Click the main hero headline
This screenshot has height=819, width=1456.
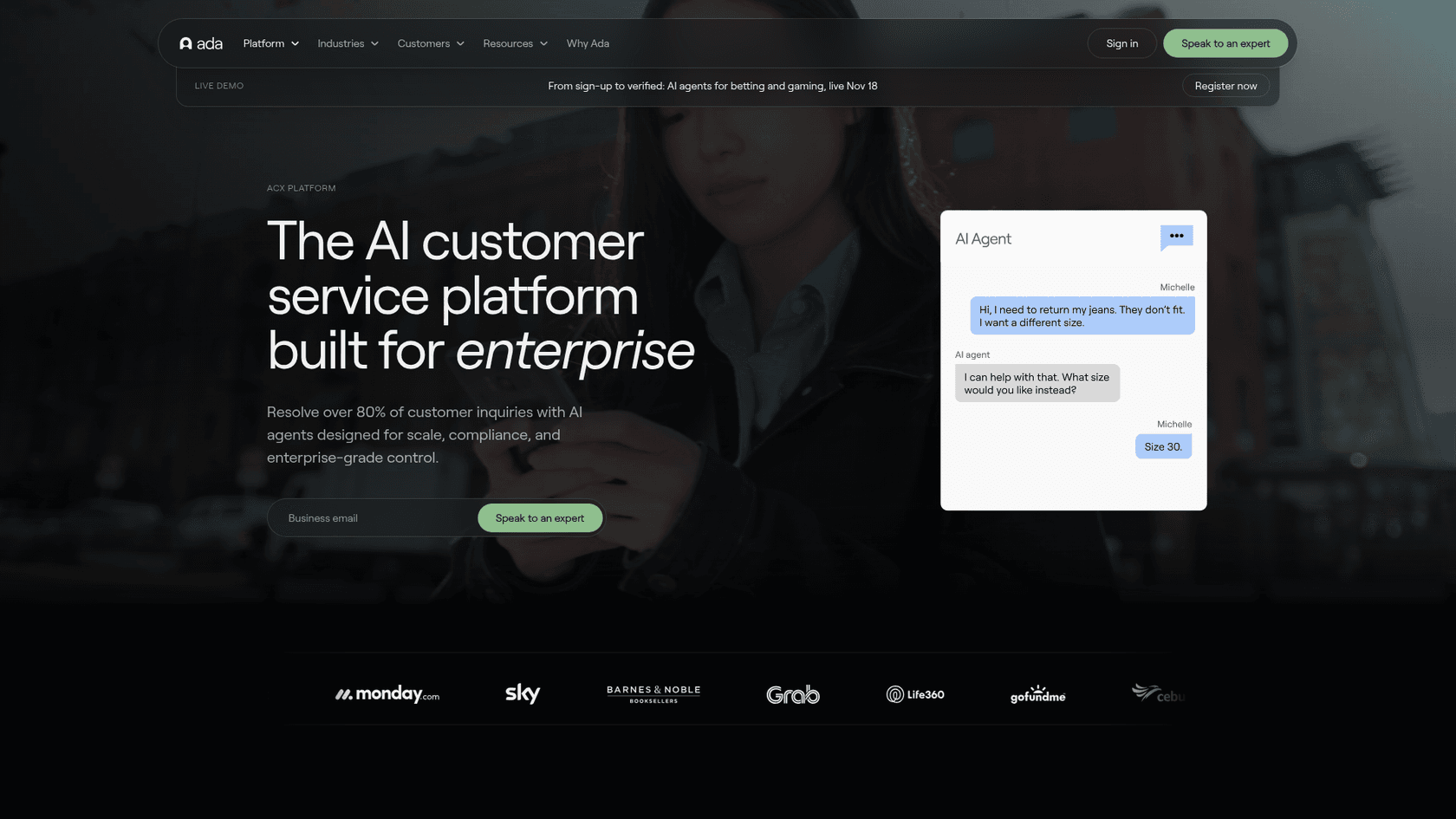coord(481,296)
